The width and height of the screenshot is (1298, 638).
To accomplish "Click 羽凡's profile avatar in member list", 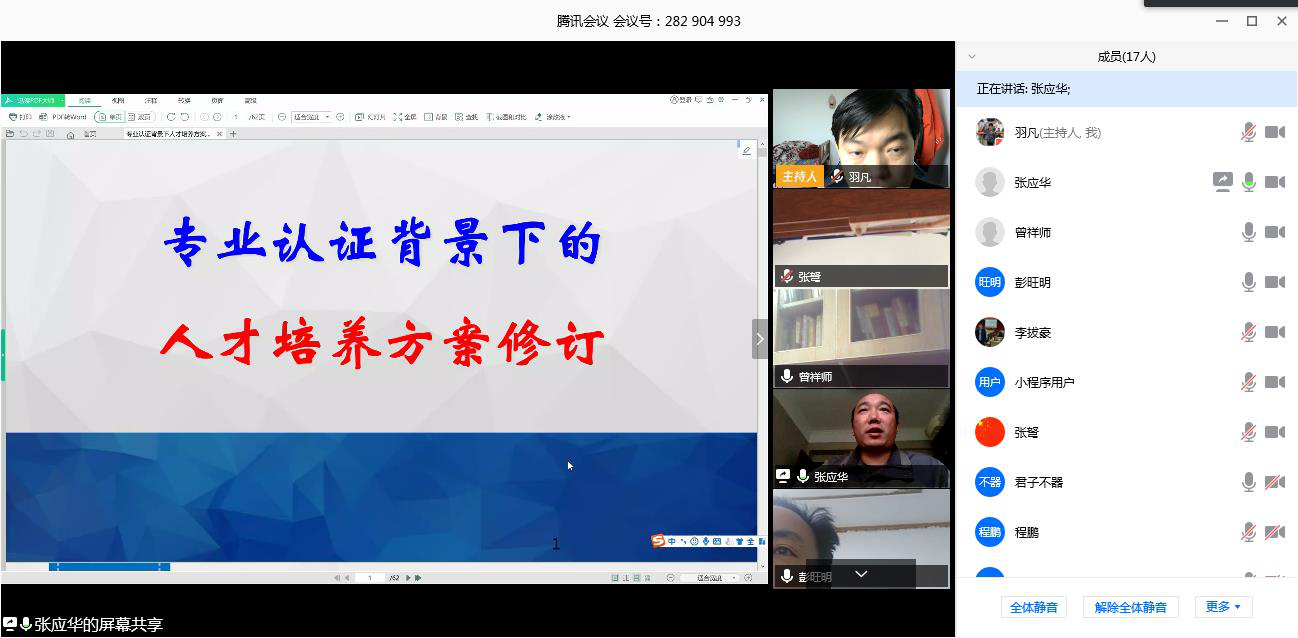I will [x=989, y=132].
